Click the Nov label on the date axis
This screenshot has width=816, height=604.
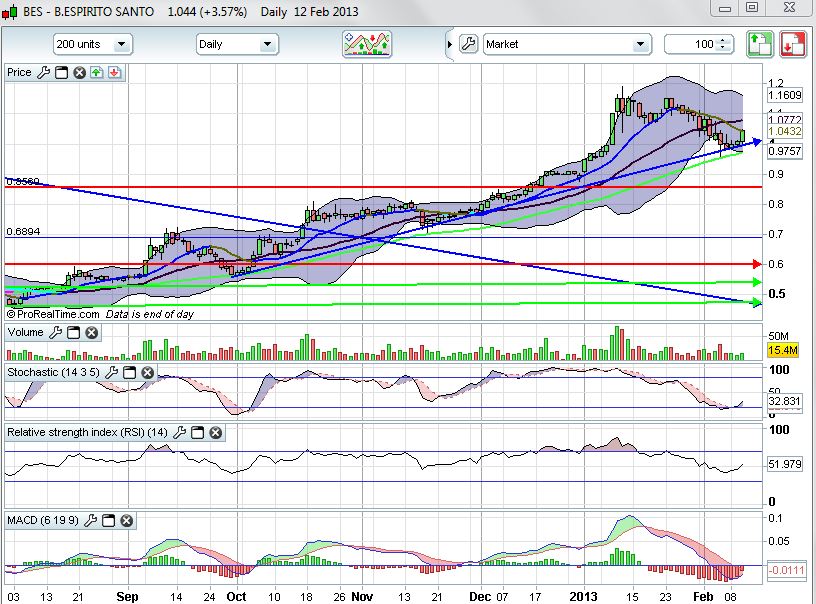(362, 596)
